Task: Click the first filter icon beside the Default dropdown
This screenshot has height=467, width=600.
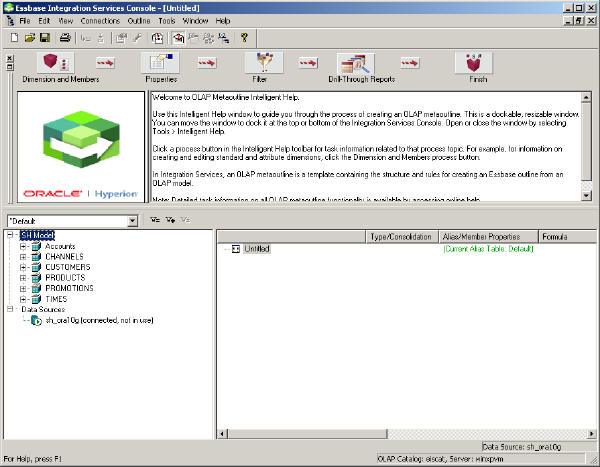Action: [155, 220]
